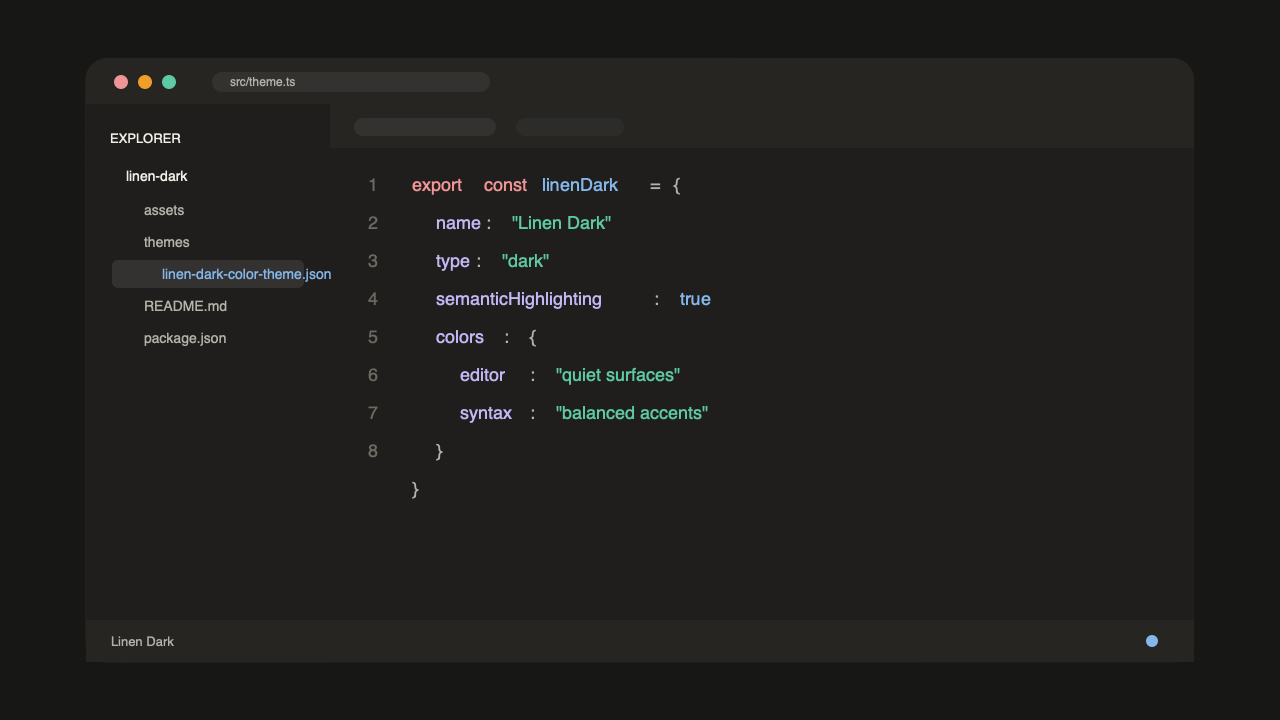Open README.md in explorer
This screenshot has height=720, width=1280.
point(186,306)
